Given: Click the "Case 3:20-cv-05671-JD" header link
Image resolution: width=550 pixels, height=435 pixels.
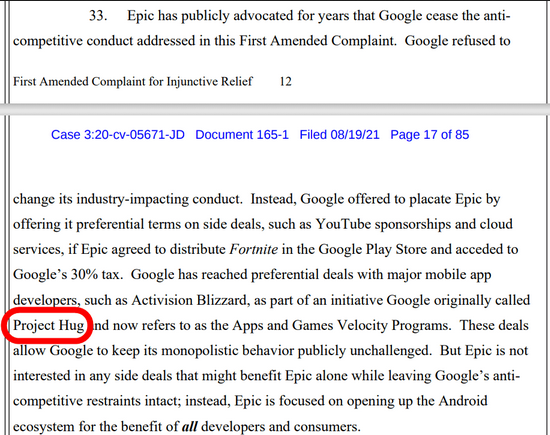Looking at the screenshot, I should [x=118, y=135].
